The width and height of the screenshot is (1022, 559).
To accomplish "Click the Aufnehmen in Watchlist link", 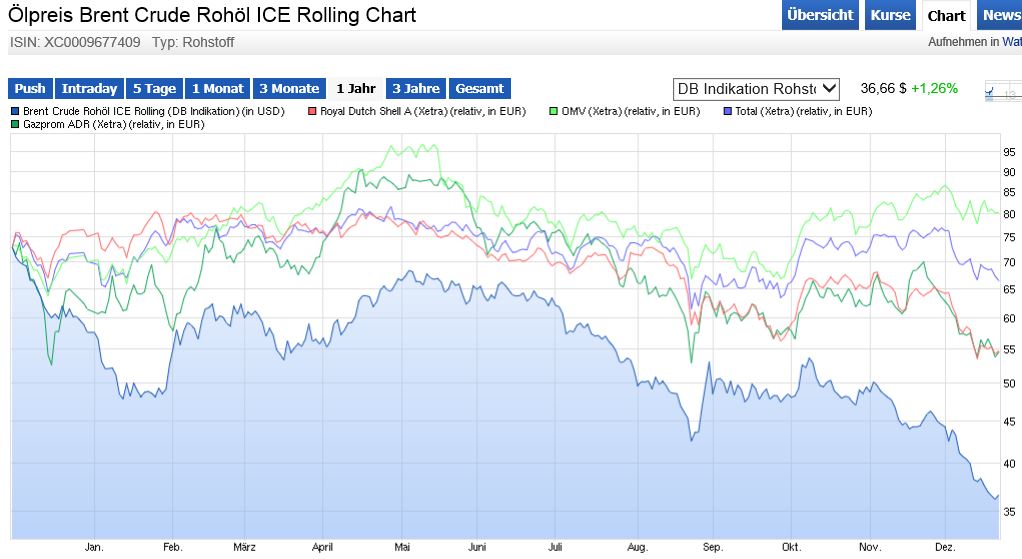I will pos(974,42).
